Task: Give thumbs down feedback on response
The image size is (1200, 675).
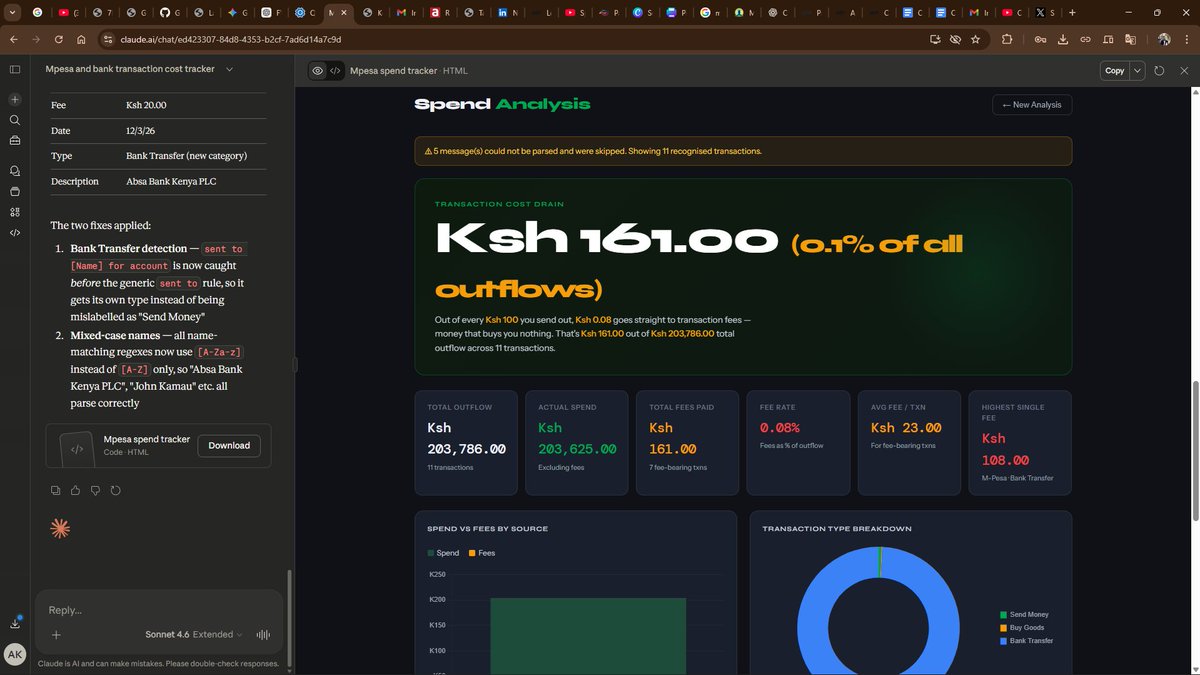Action: coord(96,490)
